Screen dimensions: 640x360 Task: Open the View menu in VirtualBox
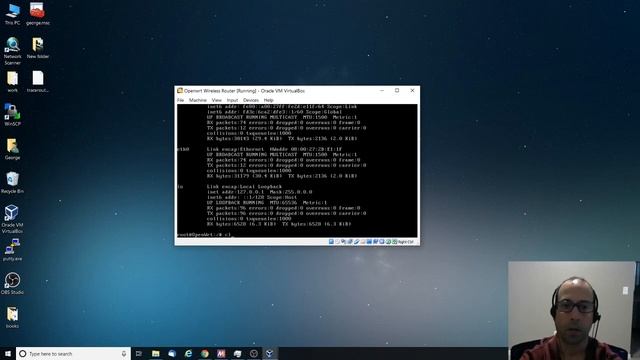217,100
